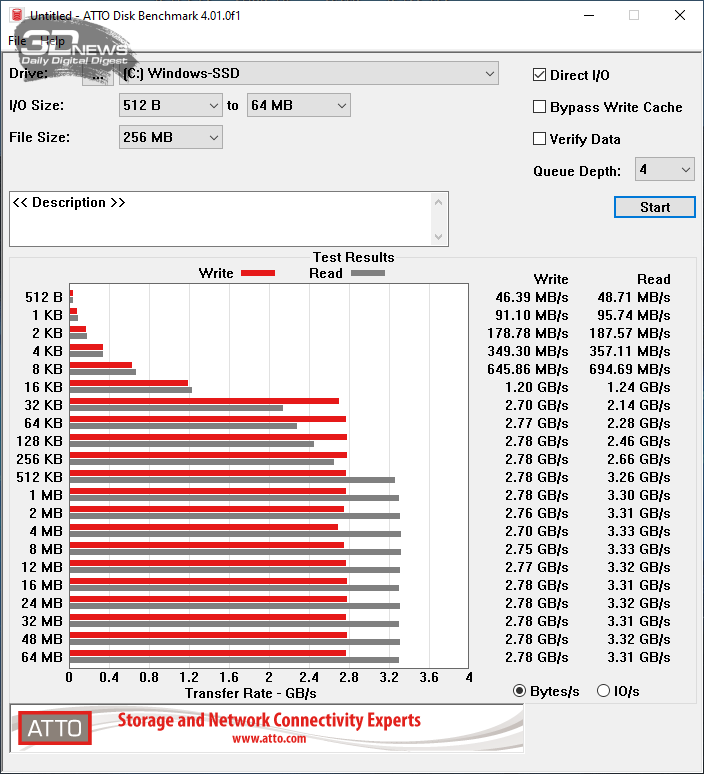
Task: Click the '3.26 GB/s' read value
Action: pos(639,477)
